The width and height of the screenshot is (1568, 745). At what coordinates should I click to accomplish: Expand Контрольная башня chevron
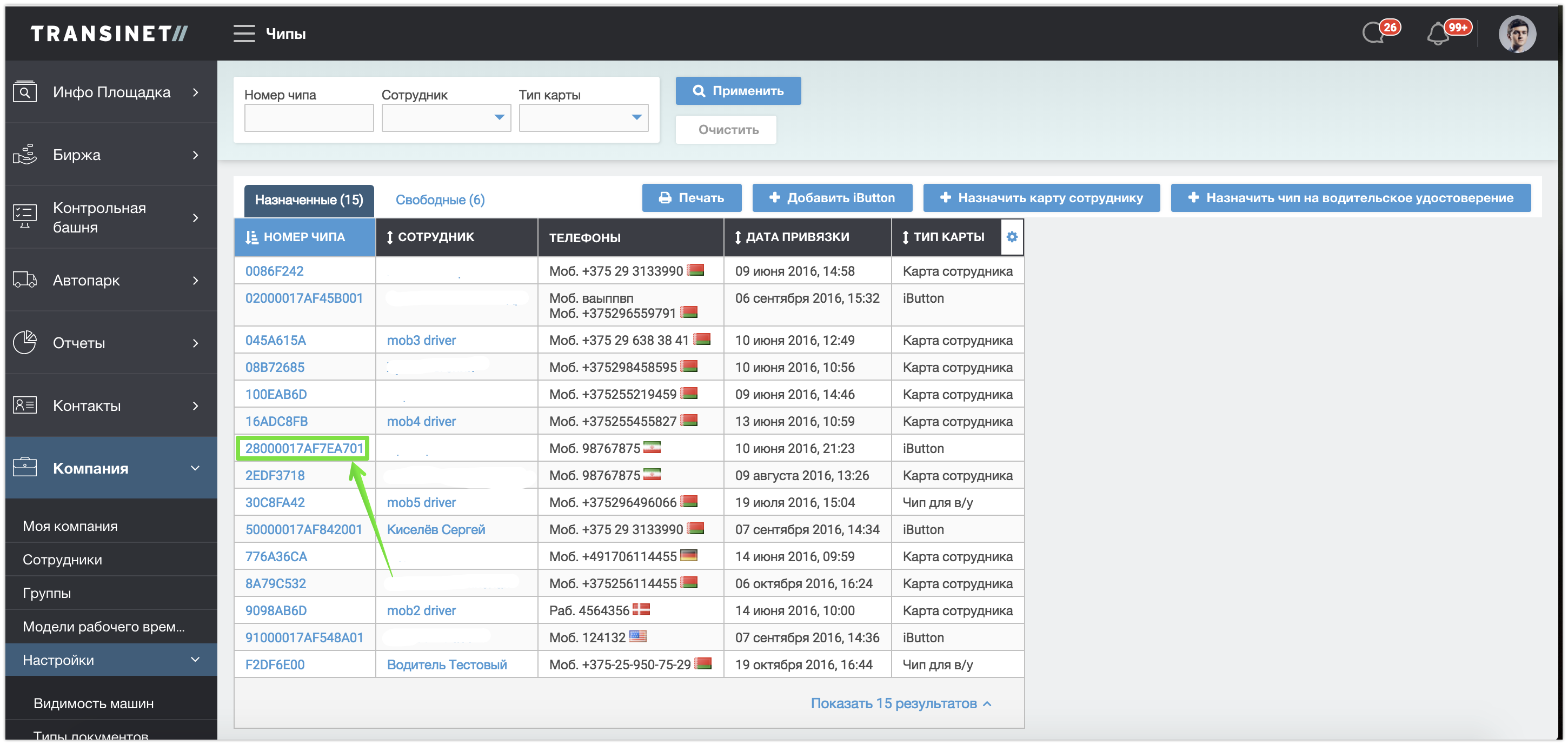click(195, 218)
